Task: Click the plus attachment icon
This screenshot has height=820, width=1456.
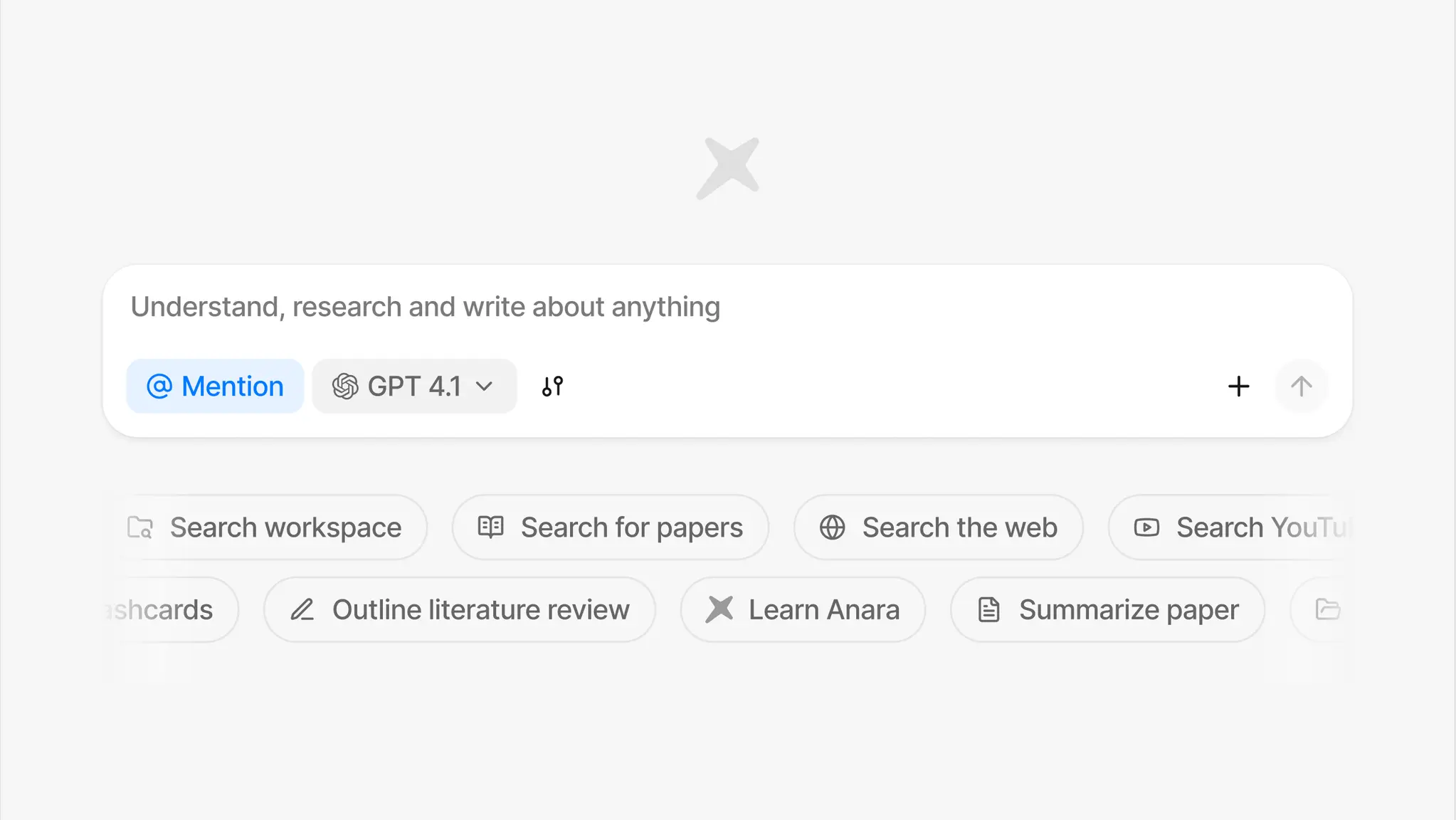Action: point(1238,387)
